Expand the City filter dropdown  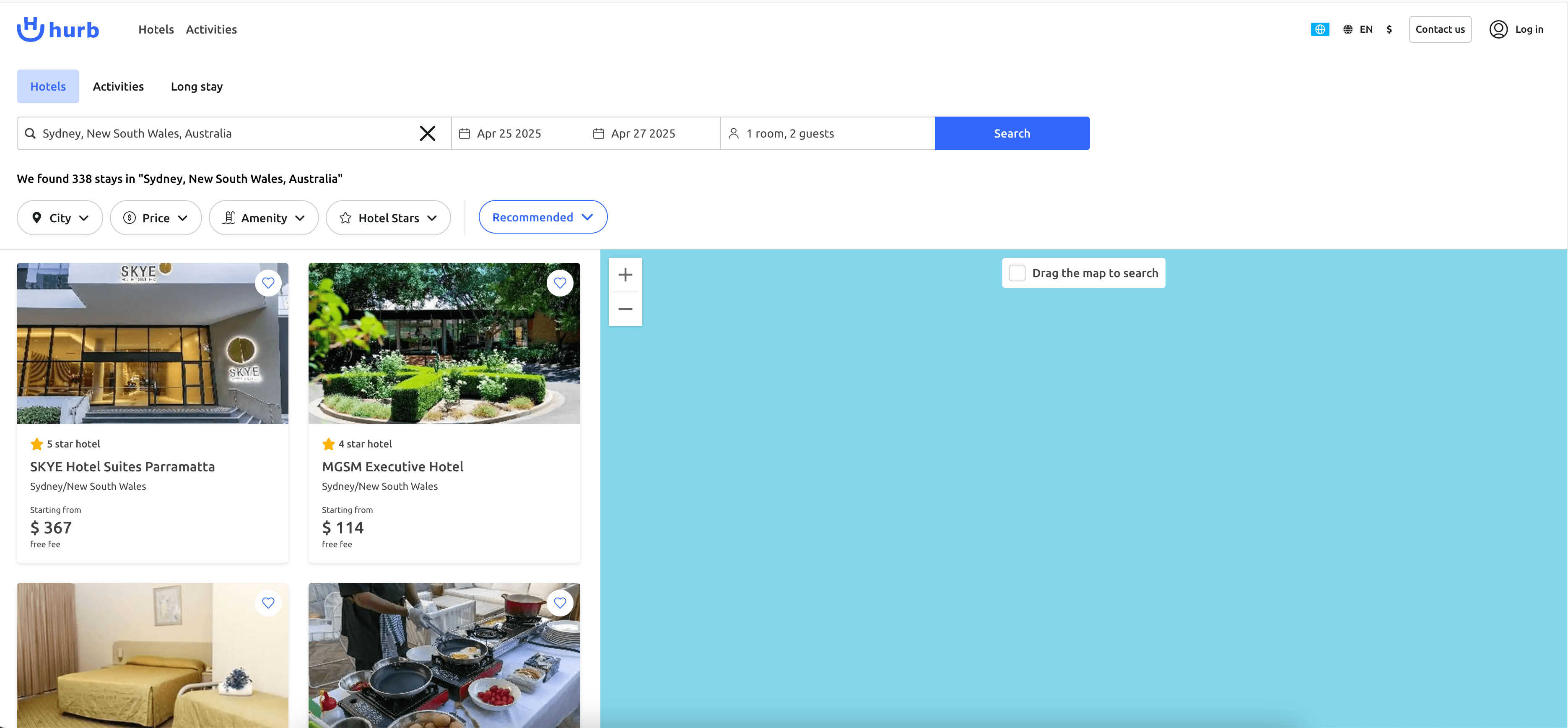(x=60, y=218)
